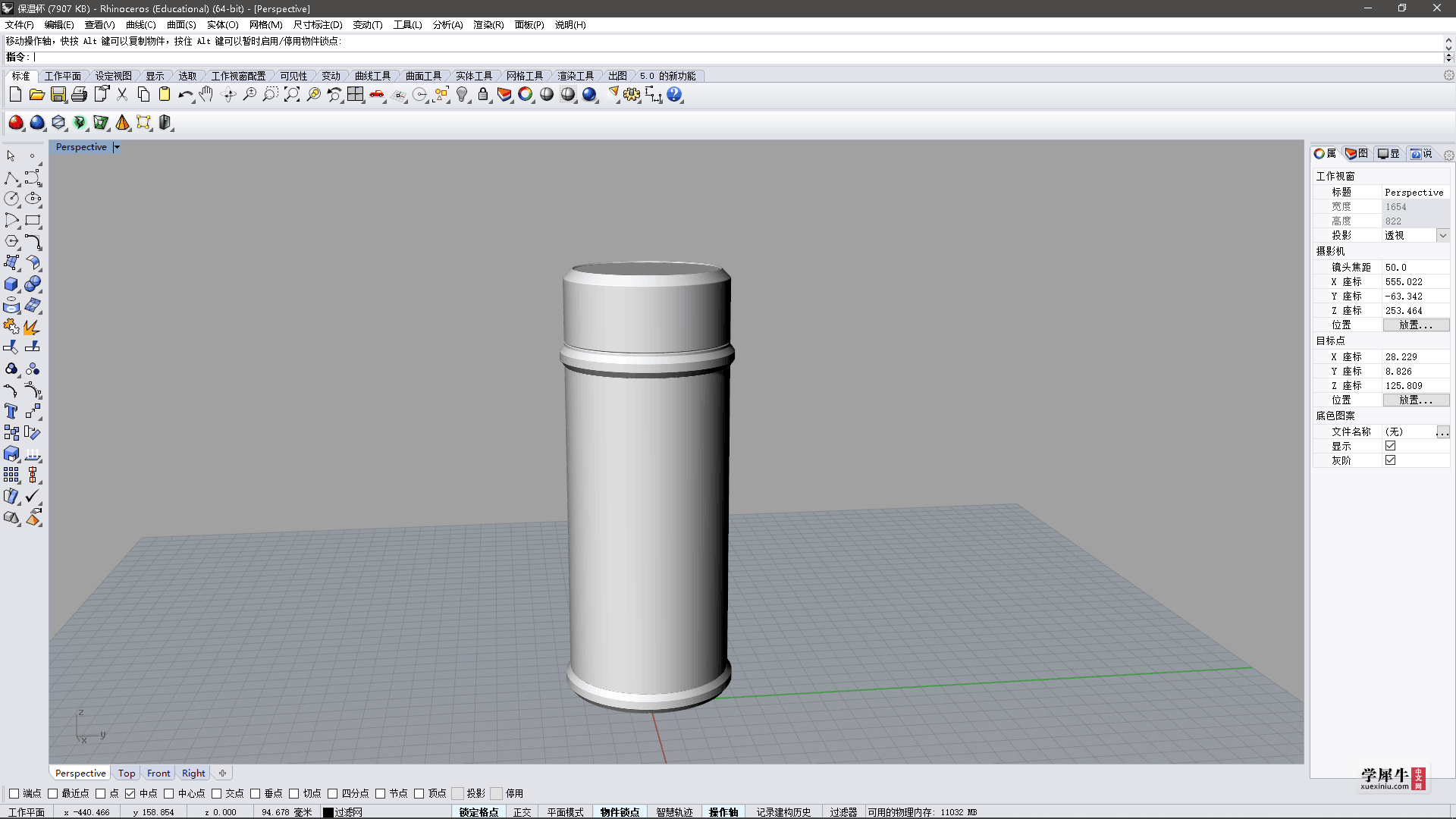Toggle 锁定格点 in status bar

pos(479,812)
